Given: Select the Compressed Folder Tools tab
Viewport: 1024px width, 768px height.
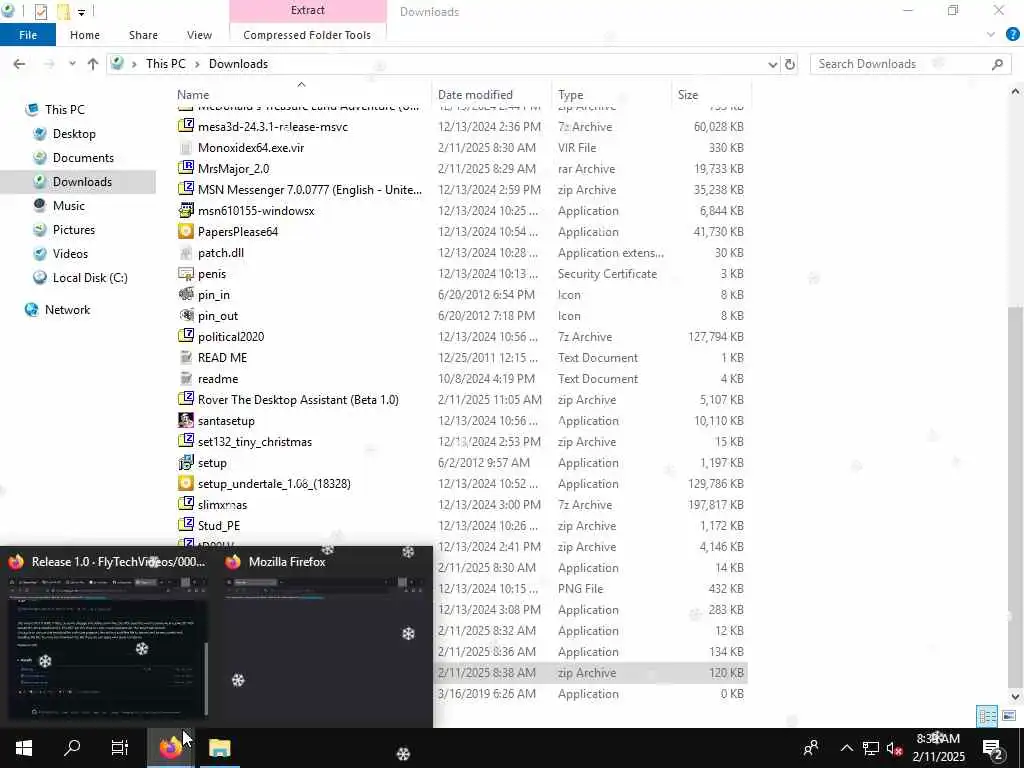Looking at the screenshot, I should coord(307,35).
